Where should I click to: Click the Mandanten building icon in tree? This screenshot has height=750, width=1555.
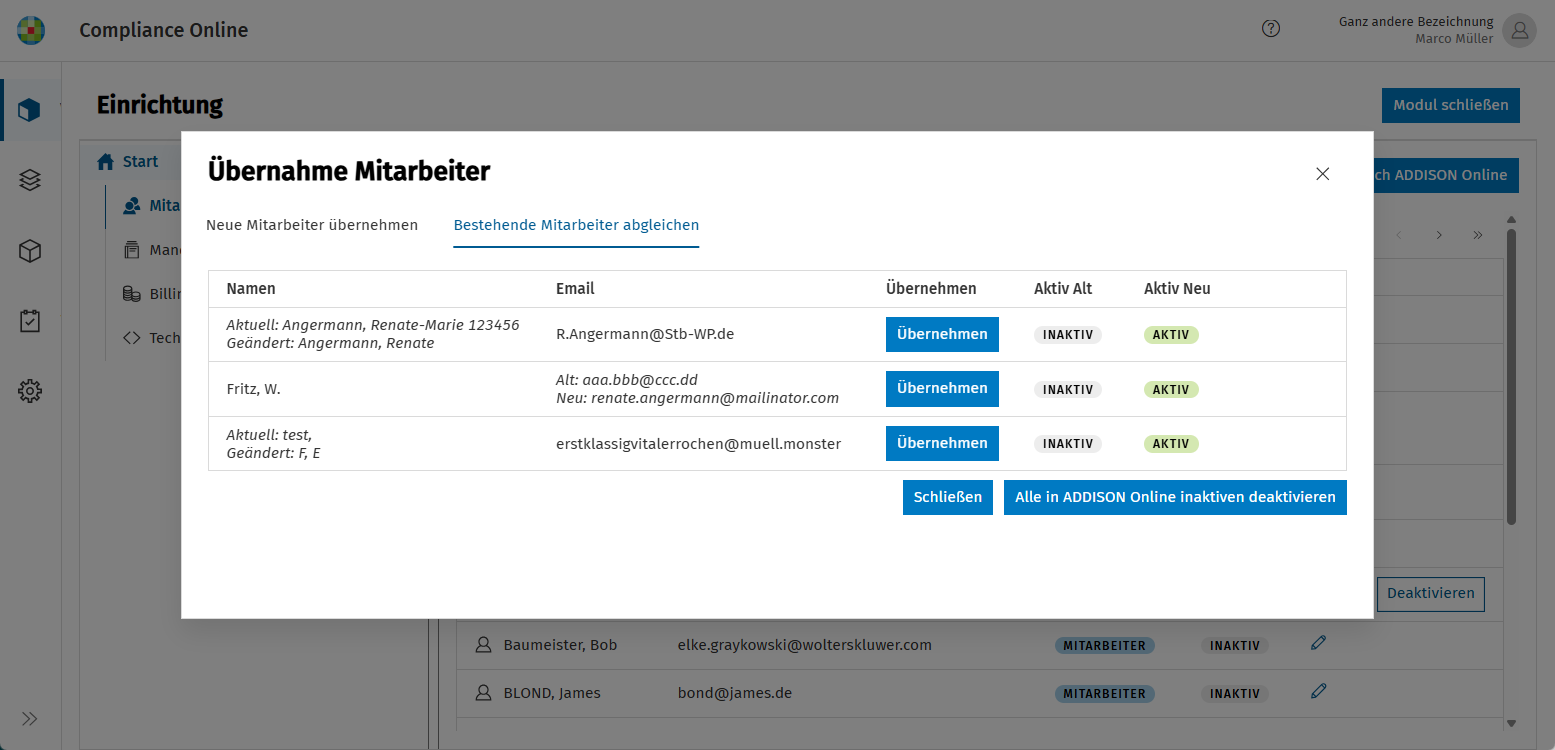click(x=131, y=250)
